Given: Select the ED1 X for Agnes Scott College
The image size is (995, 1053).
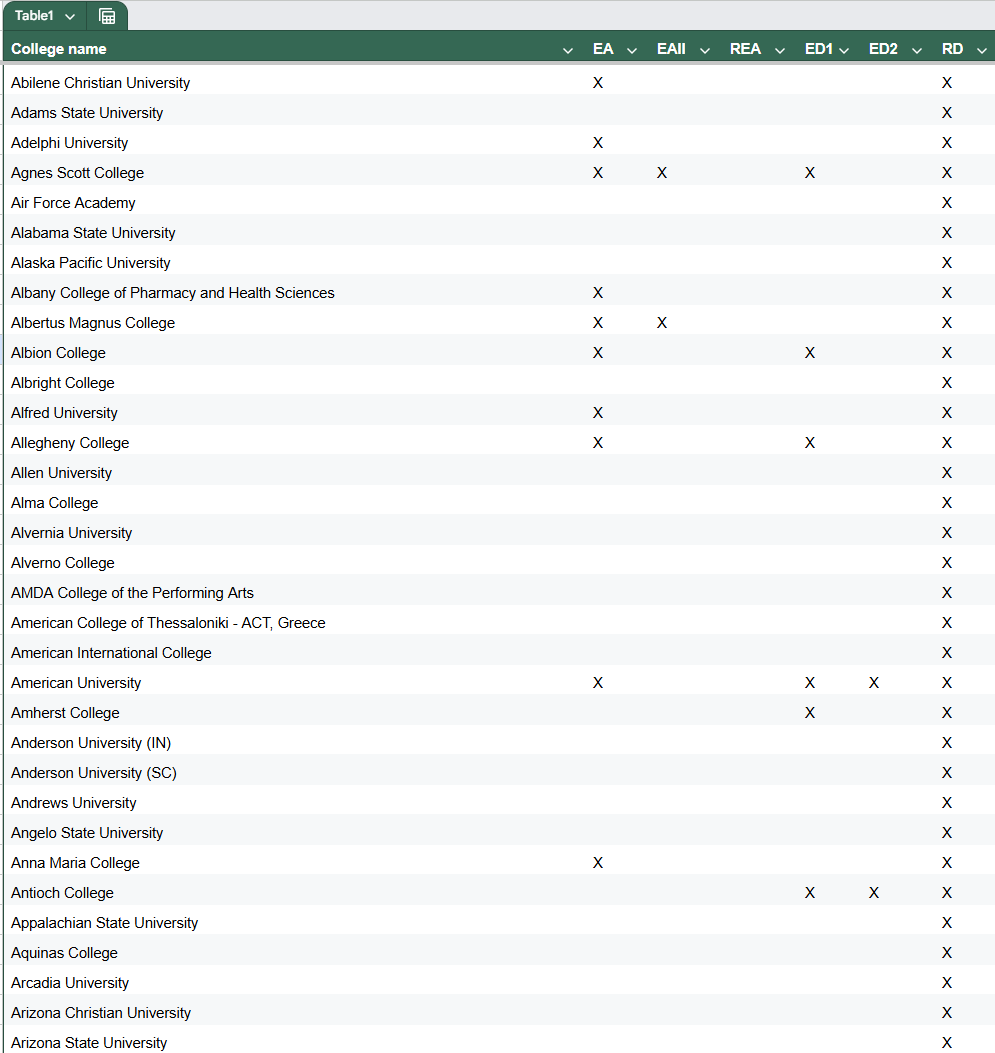Looking at the screenshot, I should [x=810, y=173].
